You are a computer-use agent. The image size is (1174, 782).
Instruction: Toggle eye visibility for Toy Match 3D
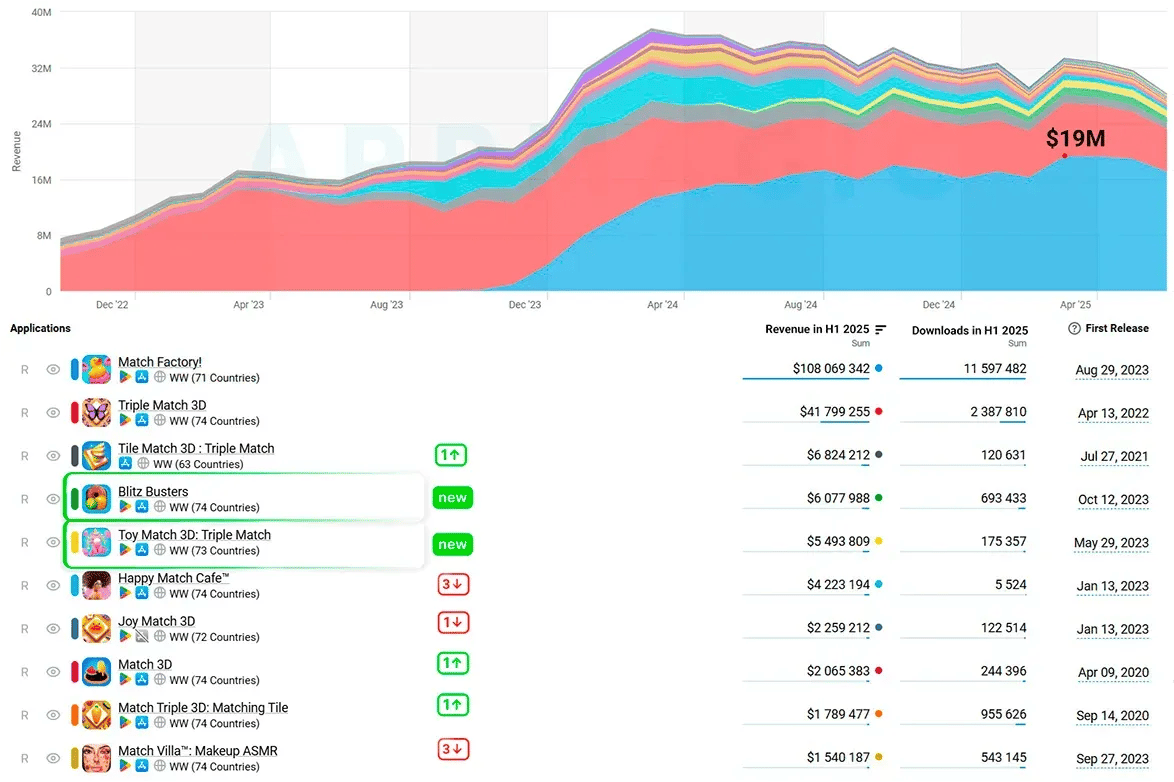coord(52,542)
